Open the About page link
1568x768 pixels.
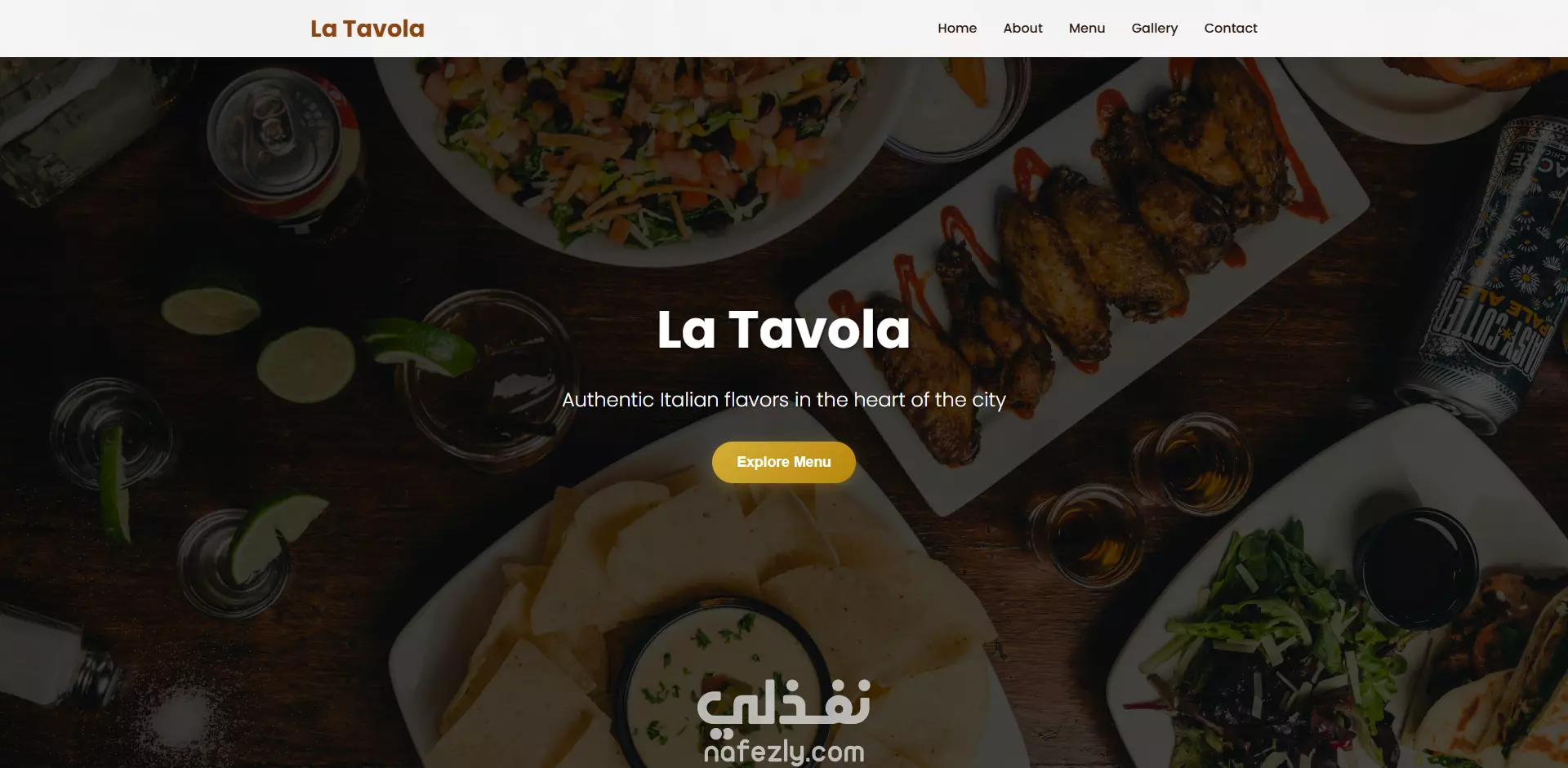(1022, 28)
